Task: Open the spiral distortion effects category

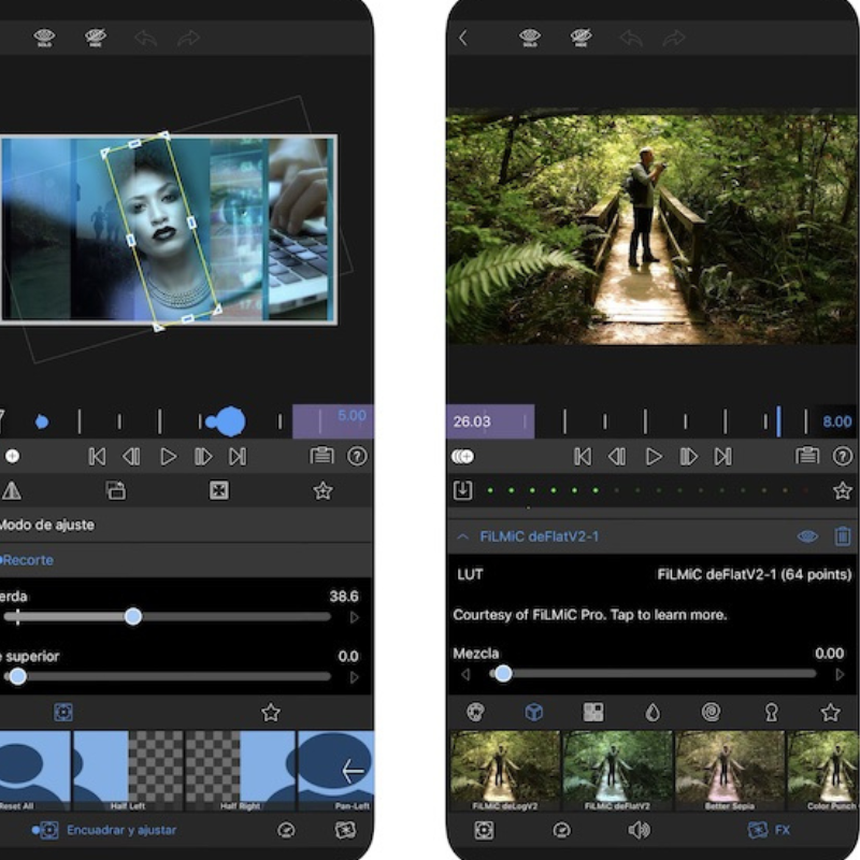Action: 711,712
